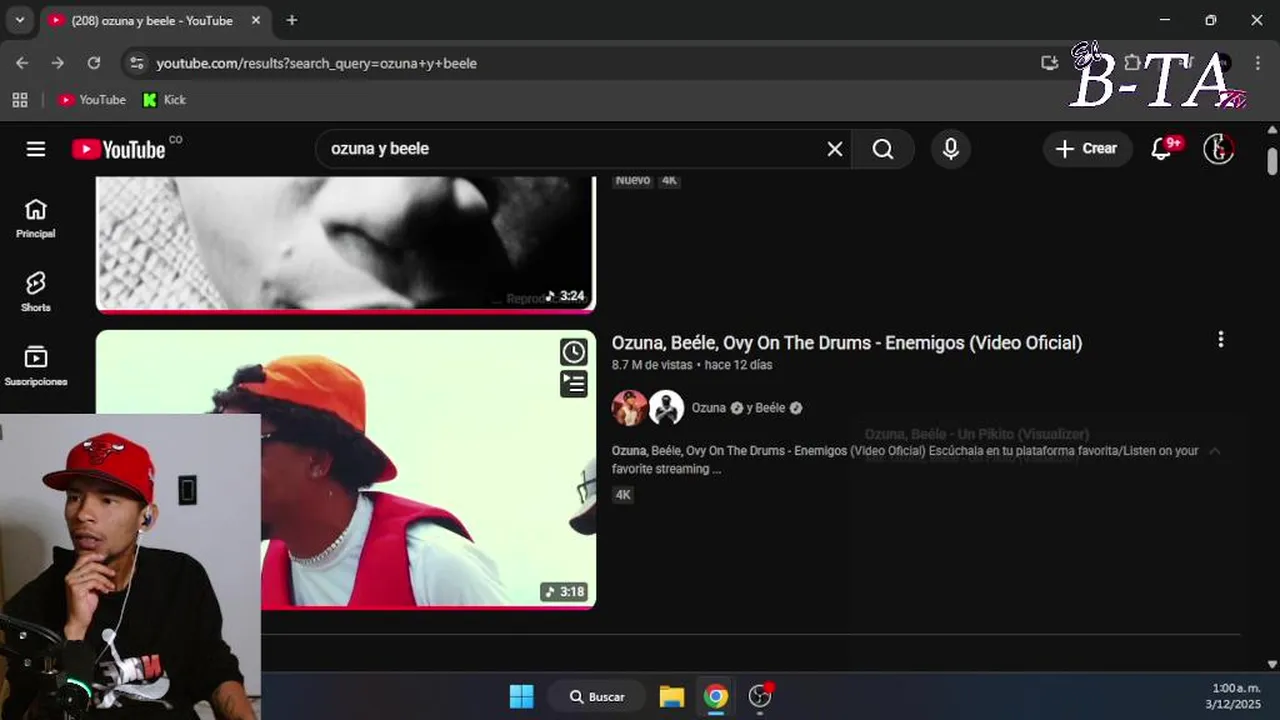This screenshot has height=720, width=1280.
Task: Click the taskbar Buscar search box
Action: 598,697
